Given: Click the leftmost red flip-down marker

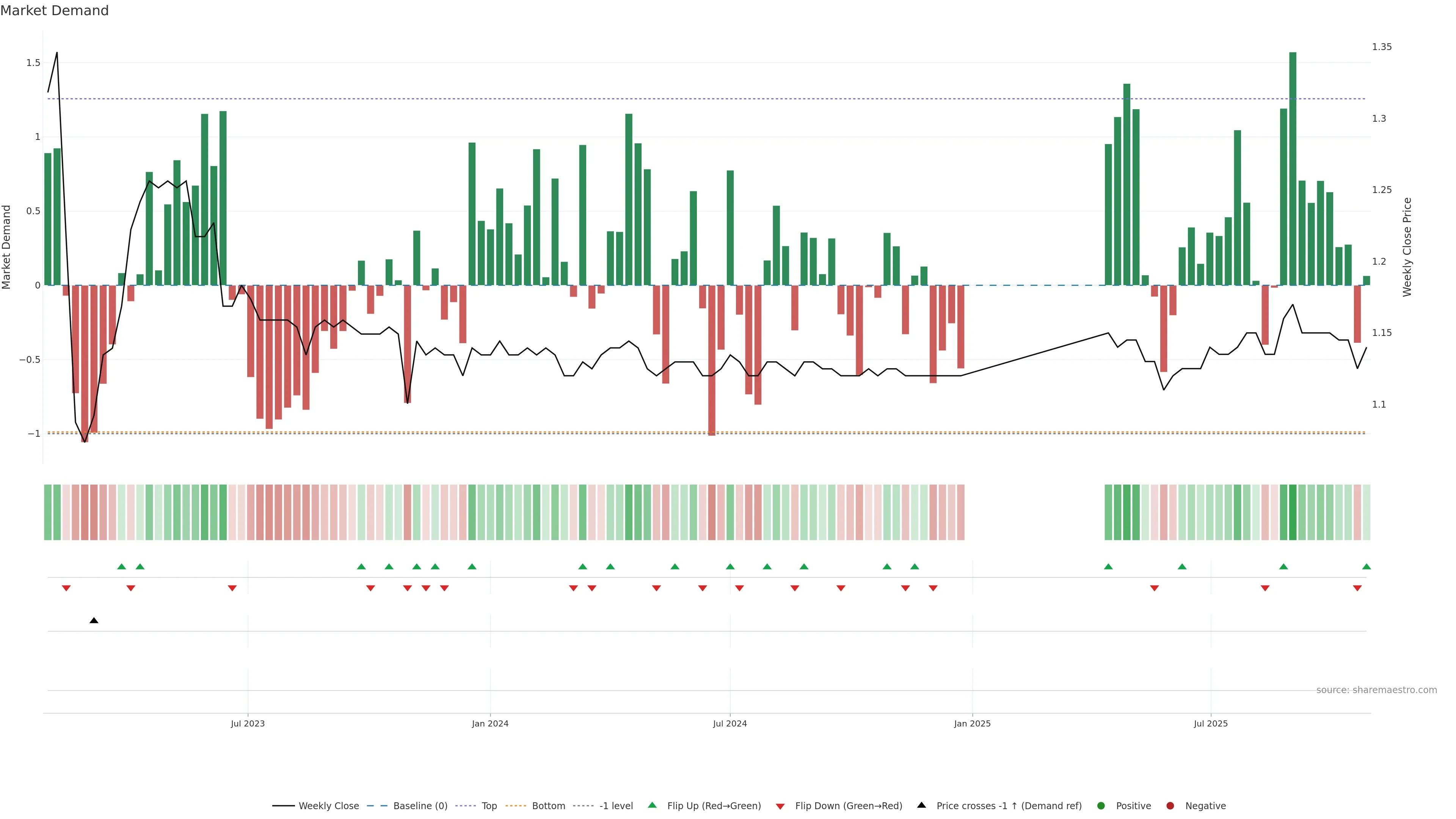Looking at the screenshot, I should [66, 588].
